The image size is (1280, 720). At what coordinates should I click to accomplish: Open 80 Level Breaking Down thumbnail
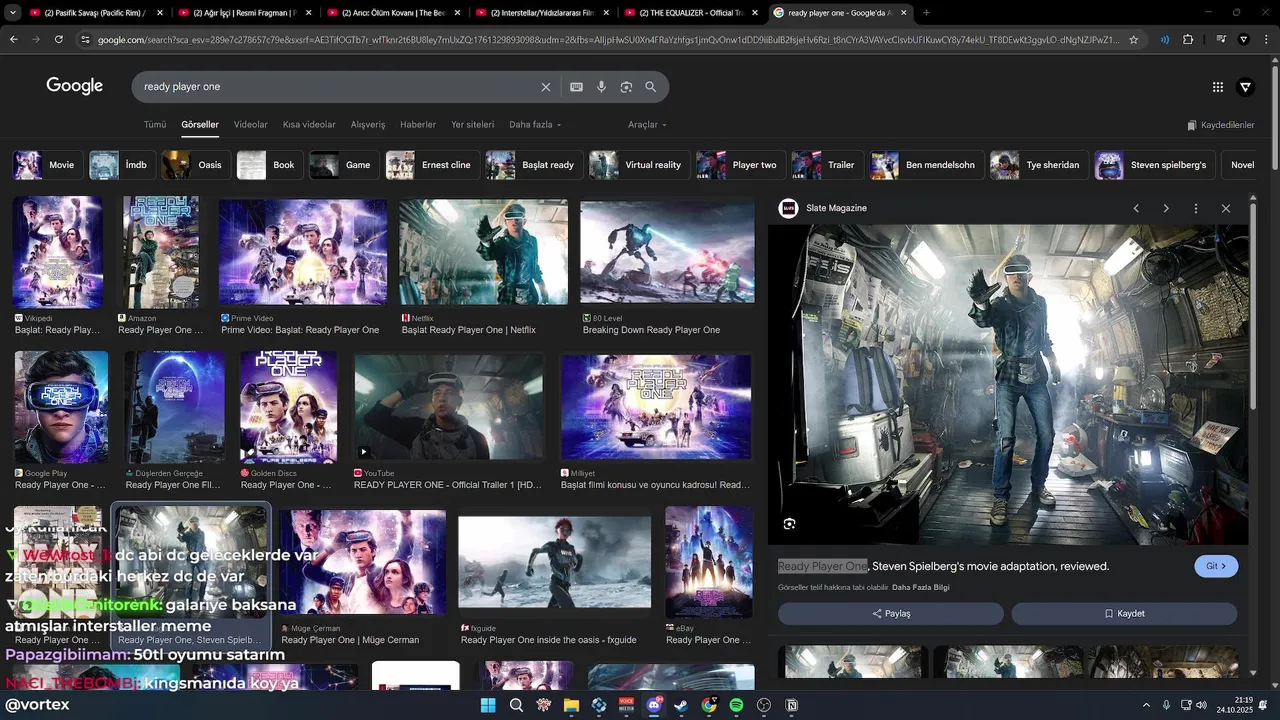pos(667,252)
